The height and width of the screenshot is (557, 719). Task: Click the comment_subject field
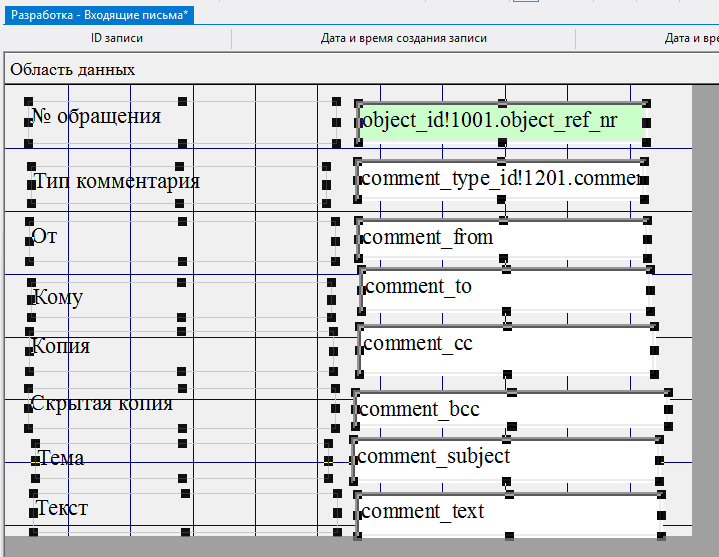[x=505, y=457]
